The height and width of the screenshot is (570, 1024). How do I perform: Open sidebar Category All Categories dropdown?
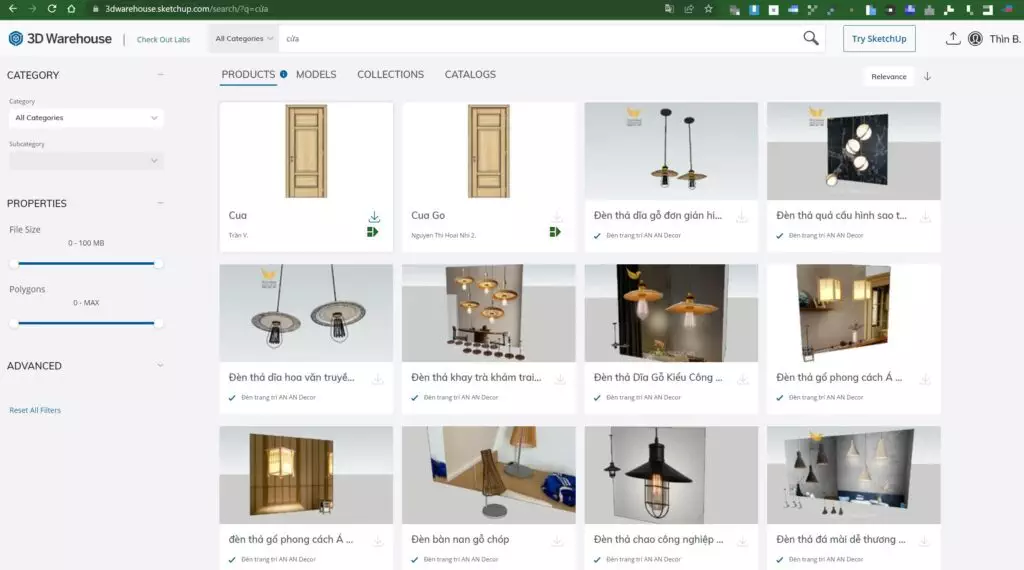[86, 118]
